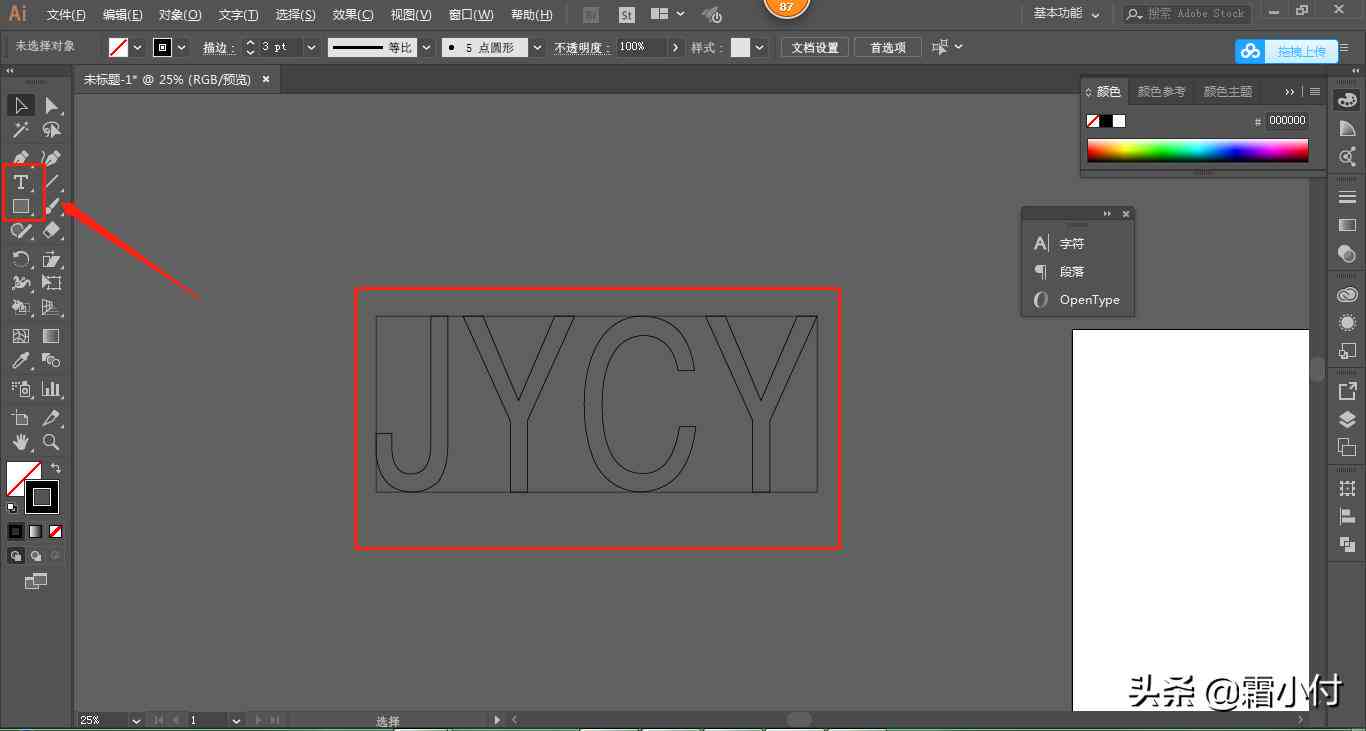1366x731 pixels.
Task: Select the Artboard tool
Action: coord(20,417)
